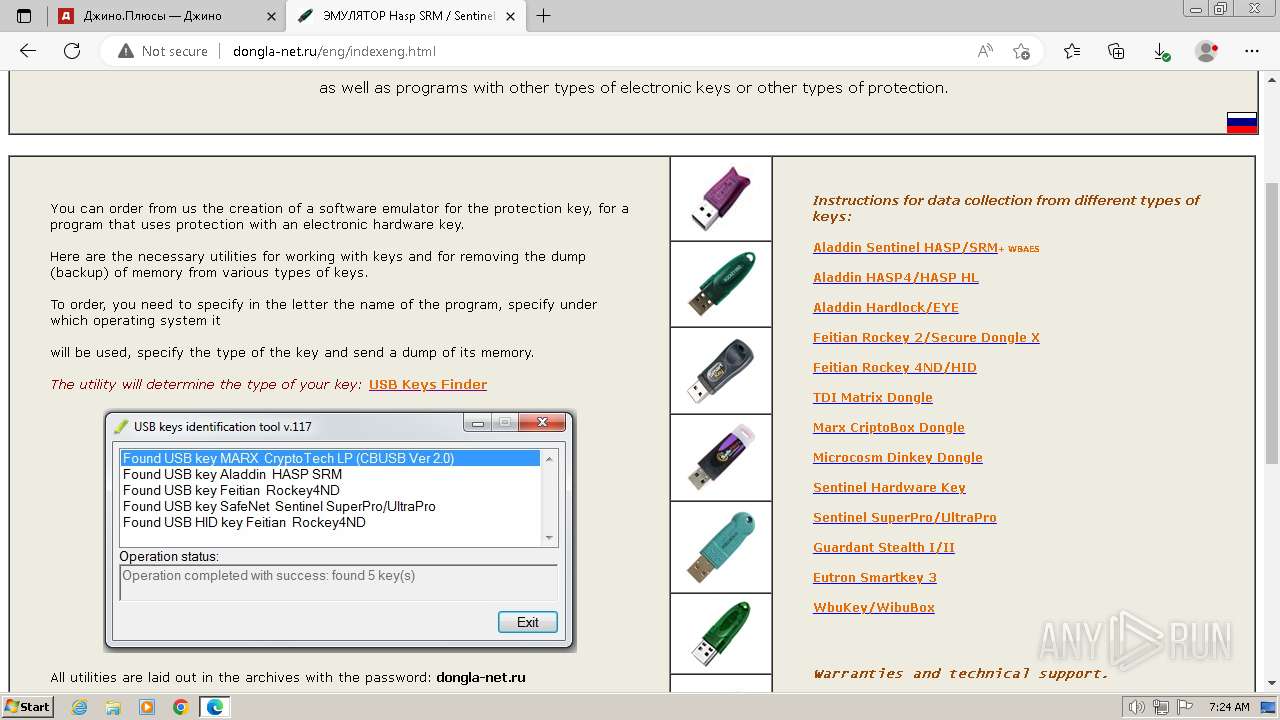
Task: Open a new tab with plus button
Action: click(x=544, y=16)
